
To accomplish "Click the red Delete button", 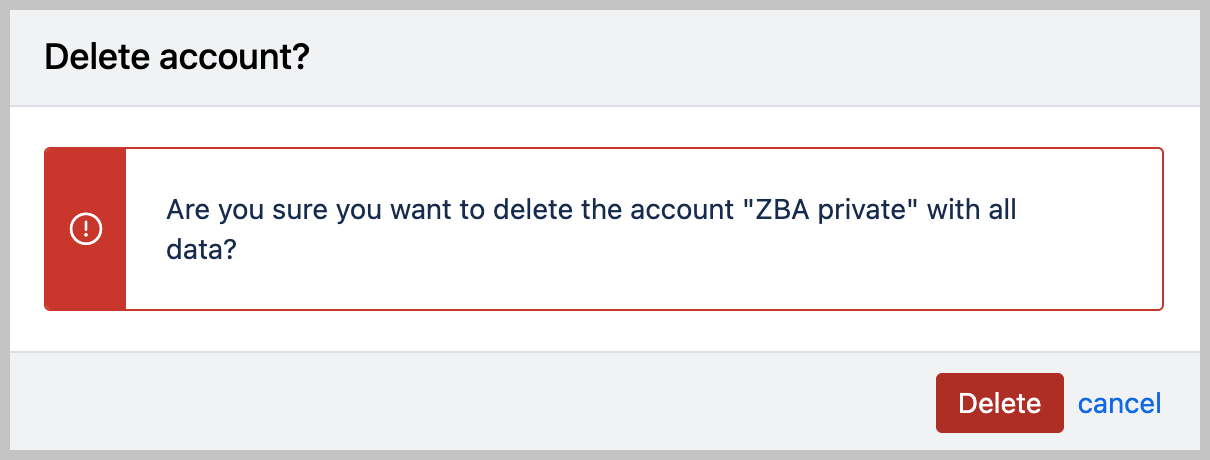I will pos(999,403).
